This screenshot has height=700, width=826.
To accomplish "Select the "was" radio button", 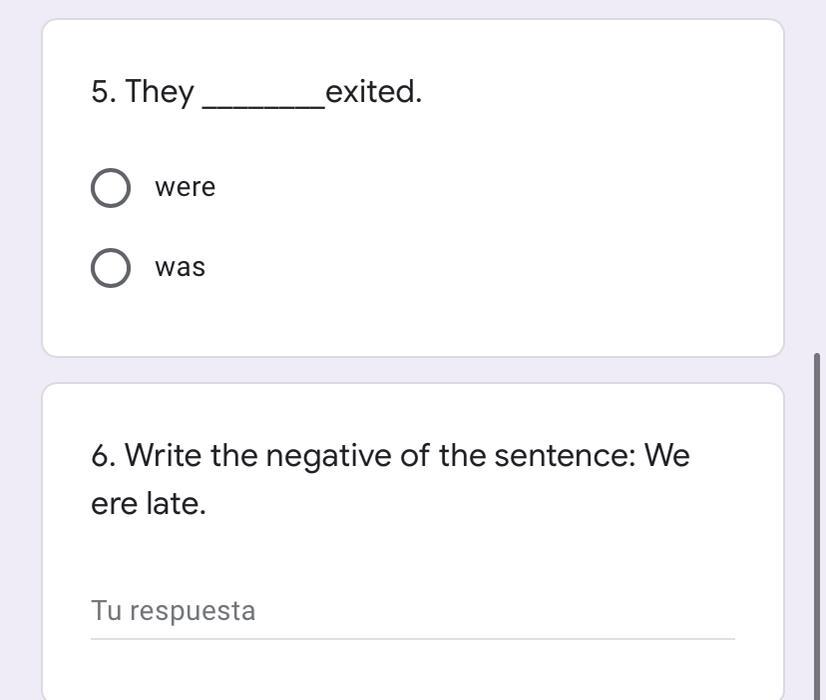I will 110,268.
